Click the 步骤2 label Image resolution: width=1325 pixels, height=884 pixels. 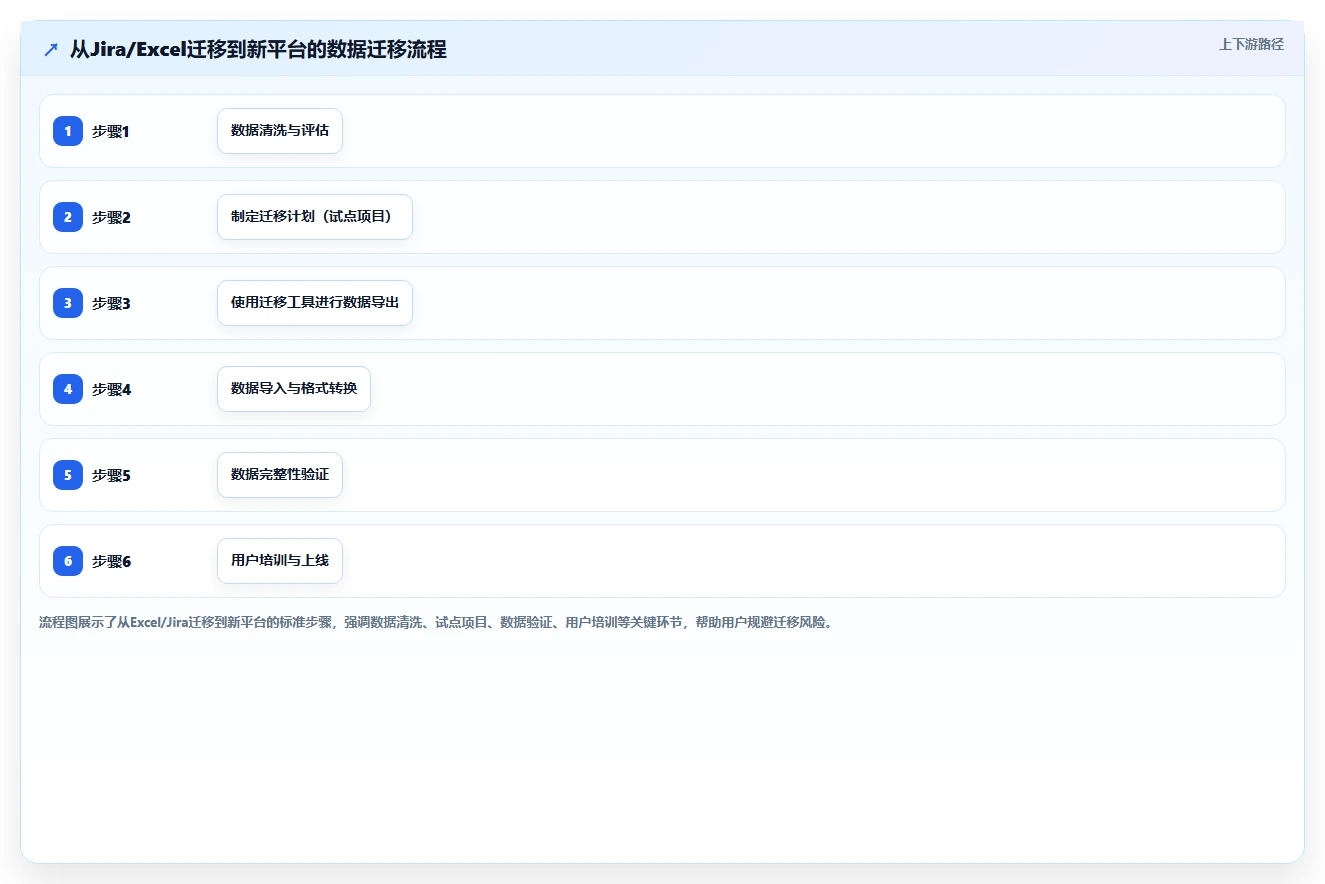point(111,217)
